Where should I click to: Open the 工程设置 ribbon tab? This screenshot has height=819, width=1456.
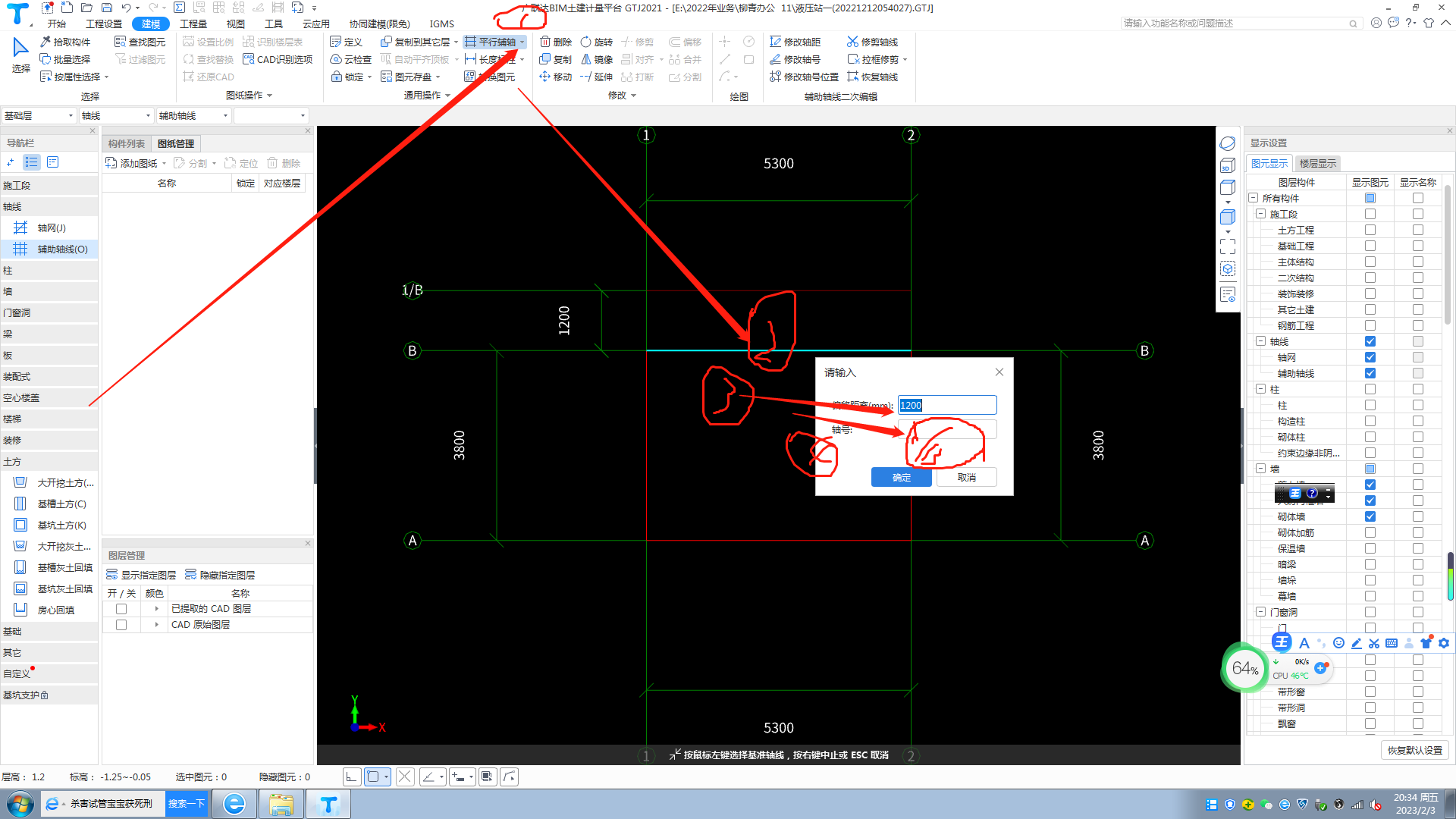point(104,24)
